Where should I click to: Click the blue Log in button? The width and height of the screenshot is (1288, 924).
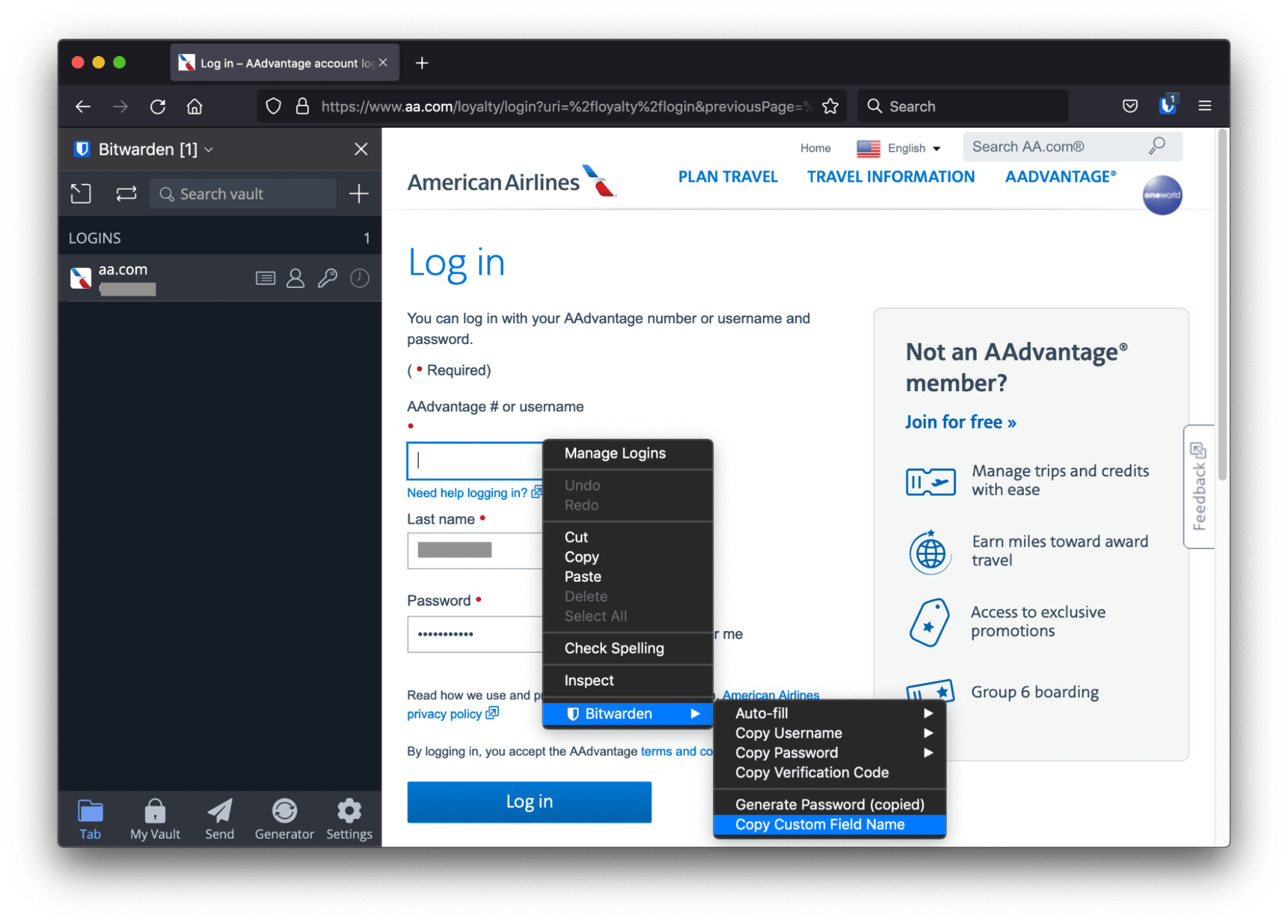click(529, 802)
